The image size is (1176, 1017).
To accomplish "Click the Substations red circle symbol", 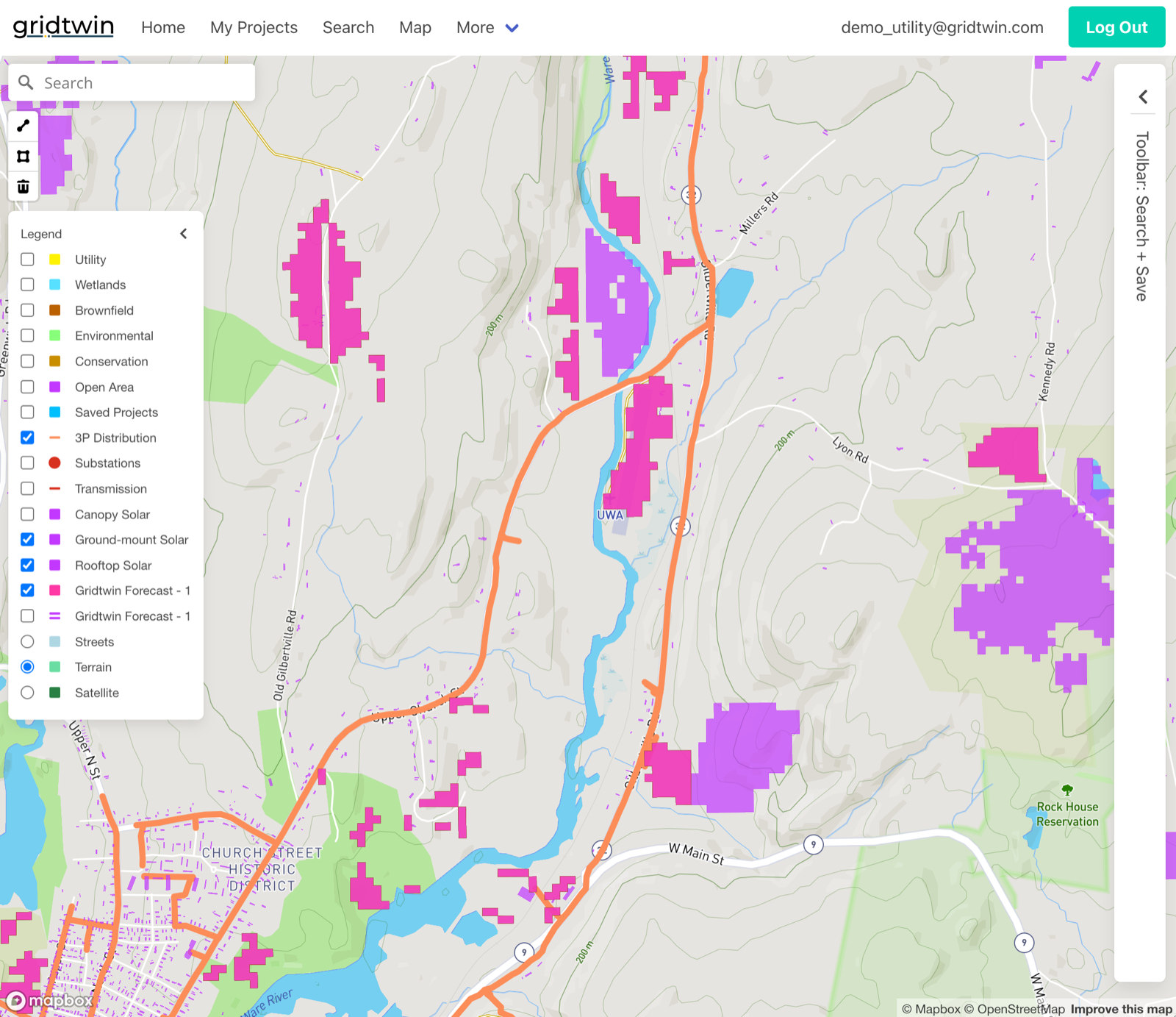I will [x=54, y=463].
